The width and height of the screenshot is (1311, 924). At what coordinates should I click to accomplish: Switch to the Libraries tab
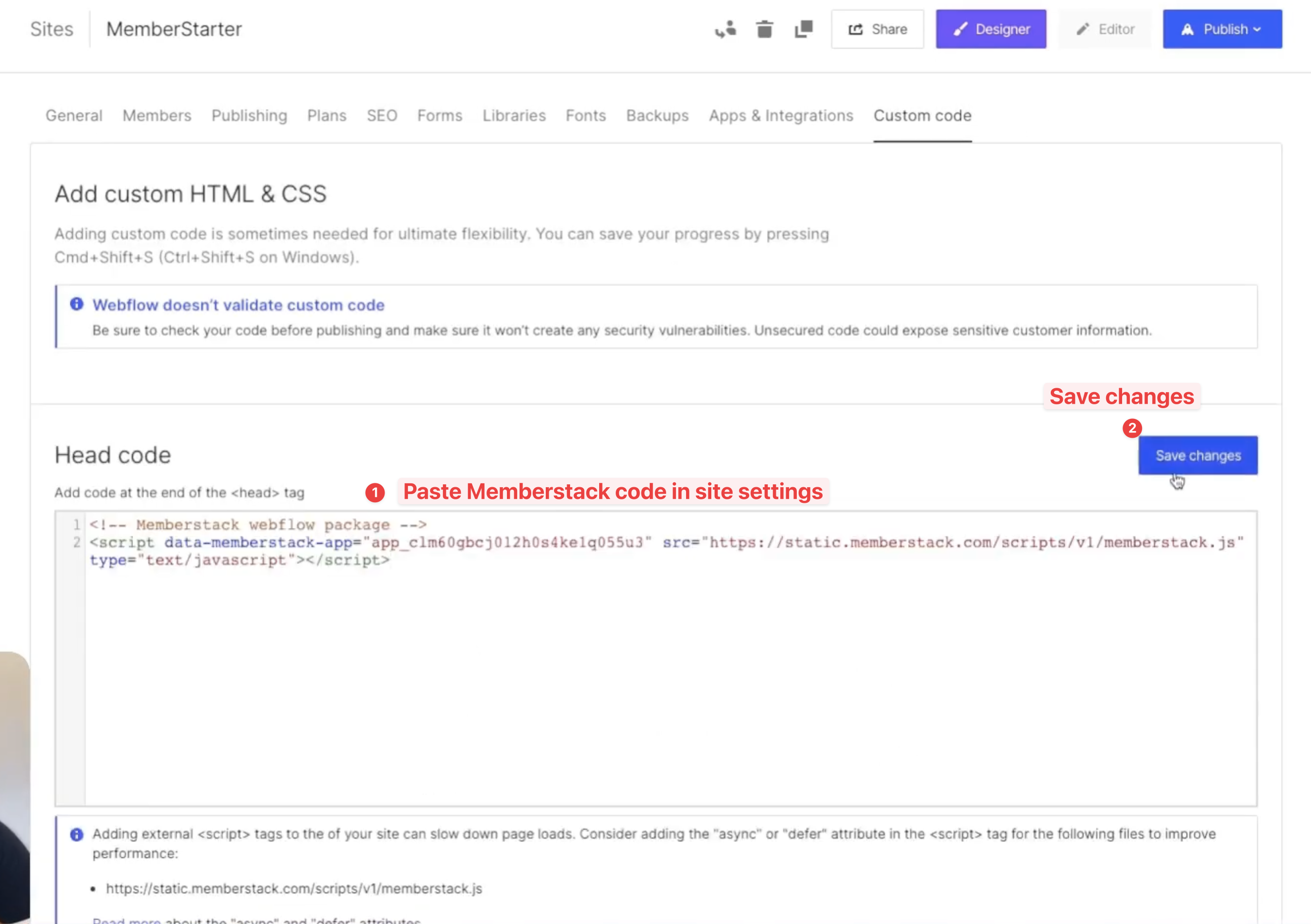[514, 115]
